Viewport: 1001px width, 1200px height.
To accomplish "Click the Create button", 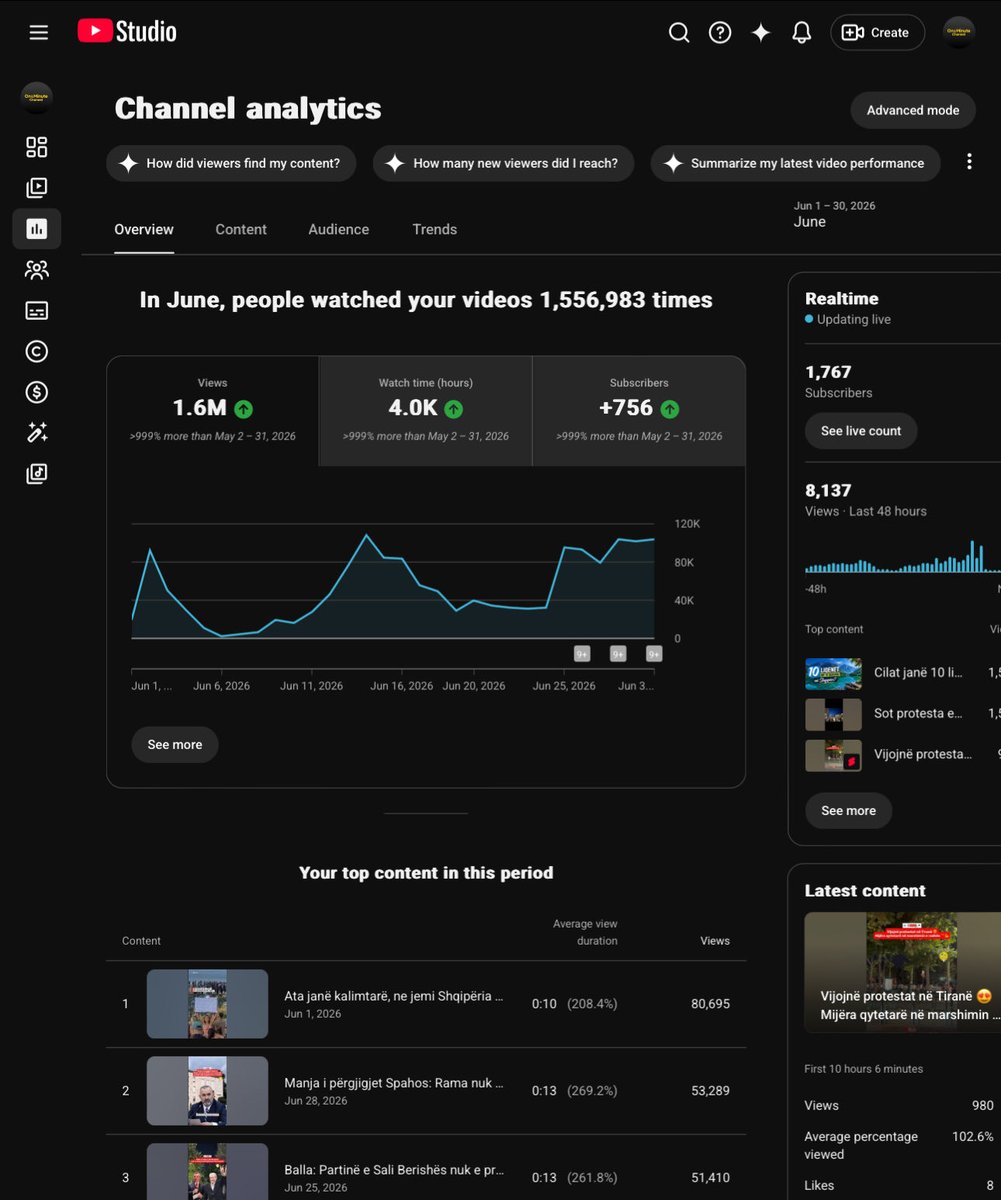I will point(878,33).
